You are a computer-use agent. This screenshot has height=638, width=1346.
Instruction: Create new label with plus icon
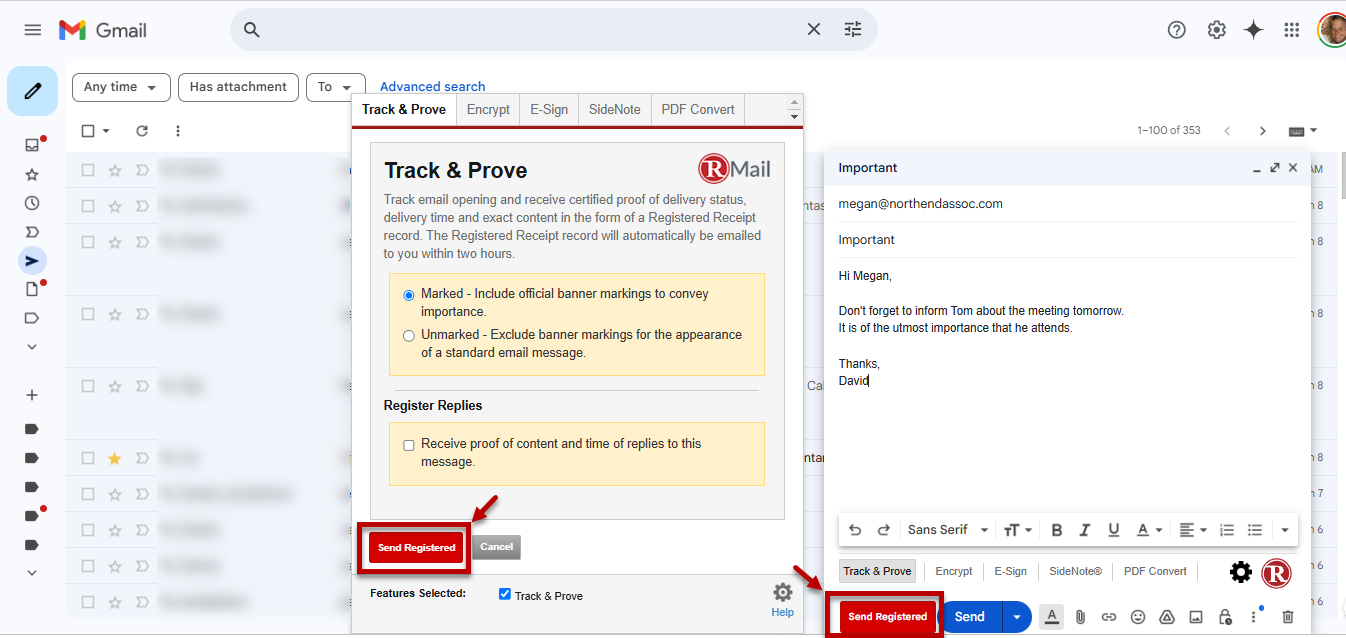pos(32,395)
